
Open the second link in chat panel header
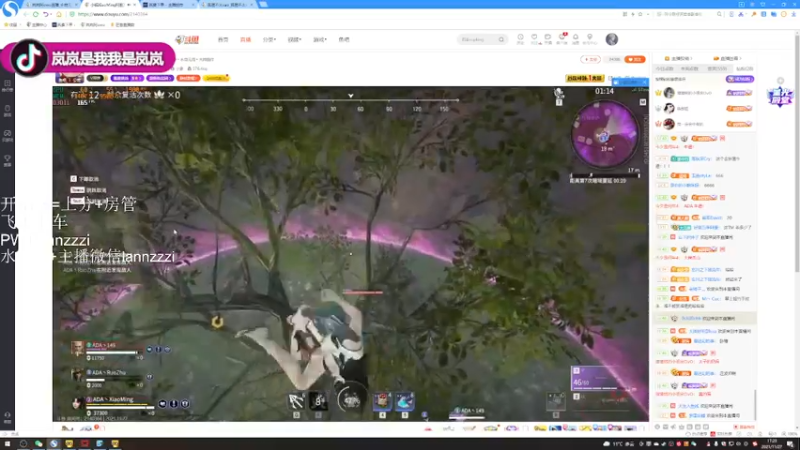727,59
